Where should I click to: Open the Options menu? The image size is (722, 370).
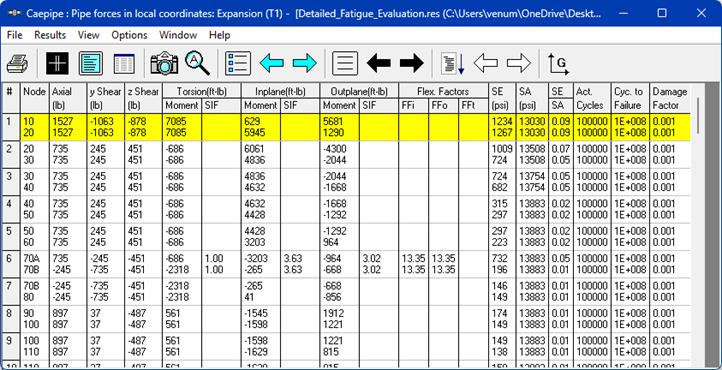click(x=129, y=35)
